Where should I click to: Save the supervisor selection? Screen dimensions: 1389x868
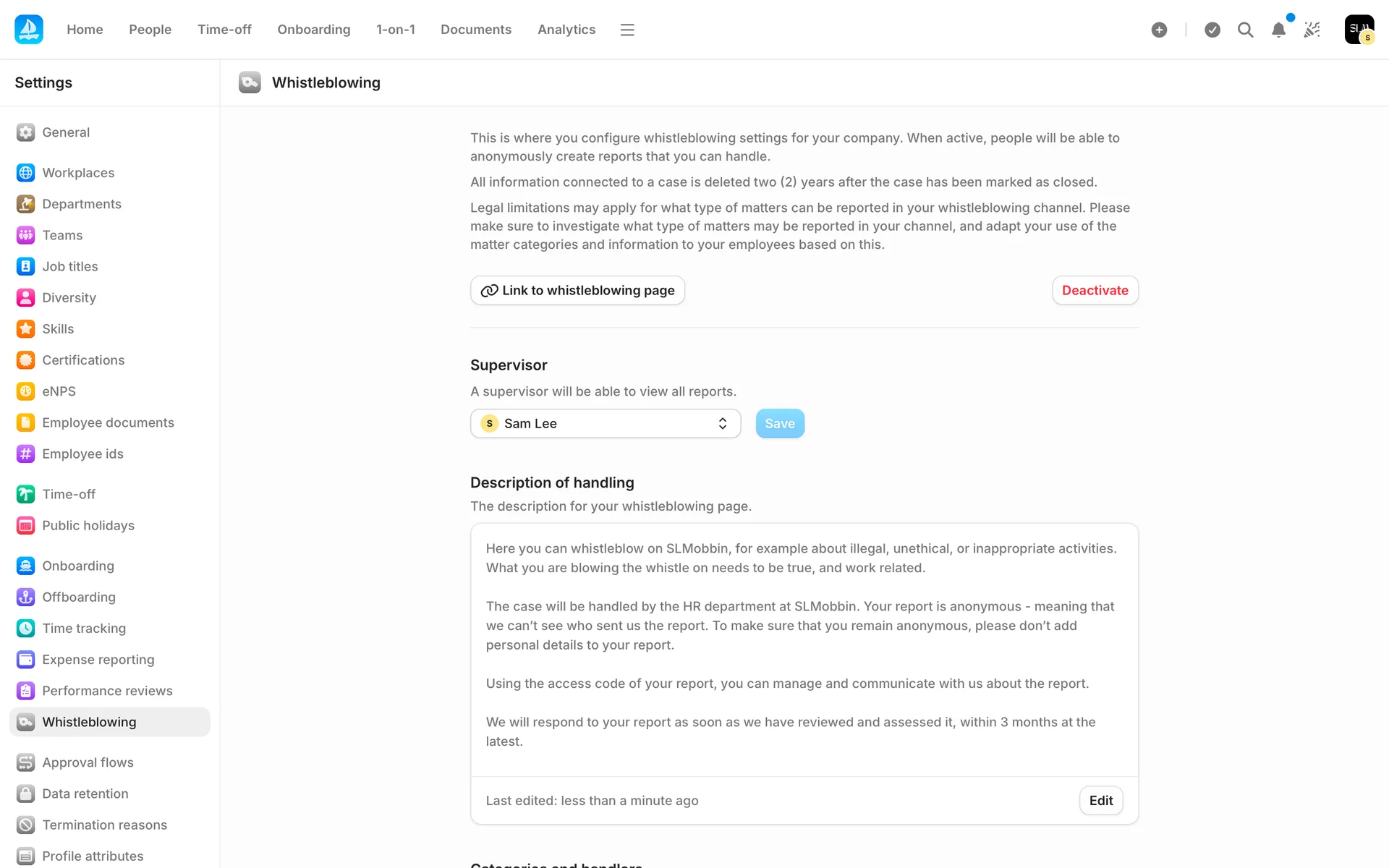(780, 423)
